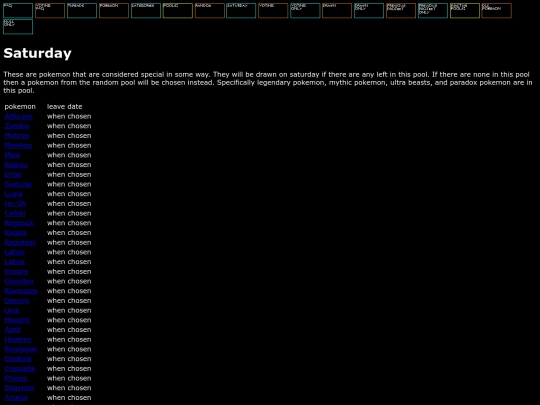Select the RANDOM pool box
Image resolution: width=540 pixels, height=405 pixels.
click(x=209, y=11)
